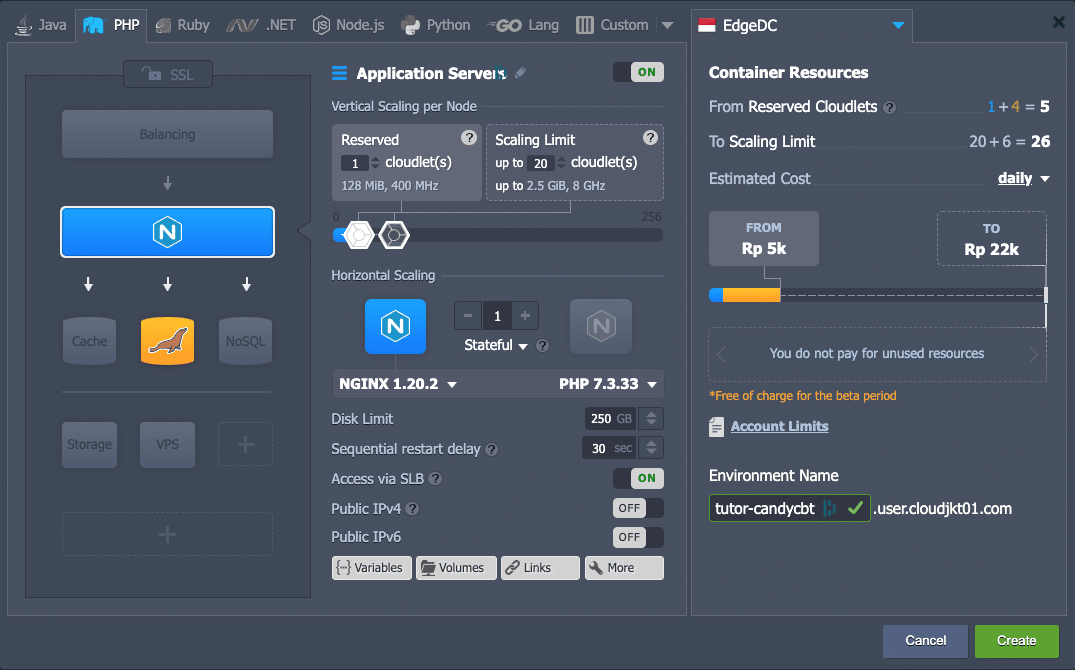The image size is (1075, 670).
Task: Select the MariaDB SQL database node
Action: 167,341
